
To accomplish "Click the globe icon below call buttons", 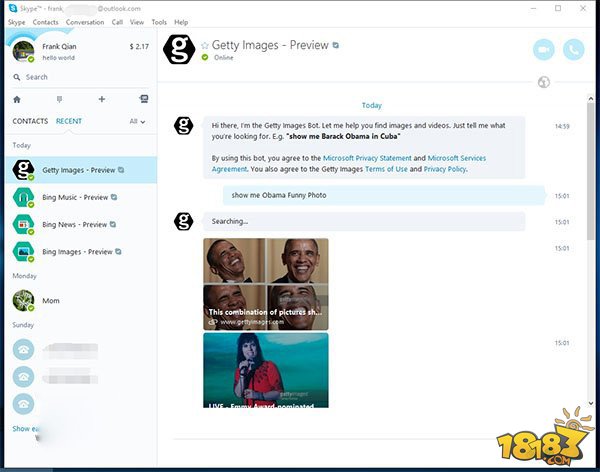I will tap(544, 82).
